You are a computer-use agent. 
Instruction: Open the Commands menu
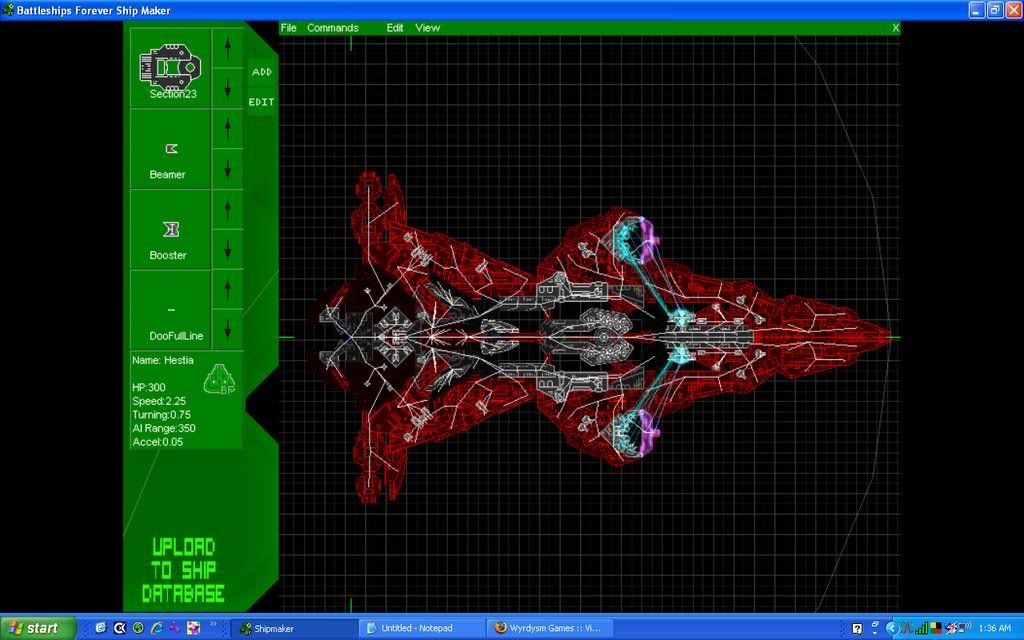(x=332, y=28)
